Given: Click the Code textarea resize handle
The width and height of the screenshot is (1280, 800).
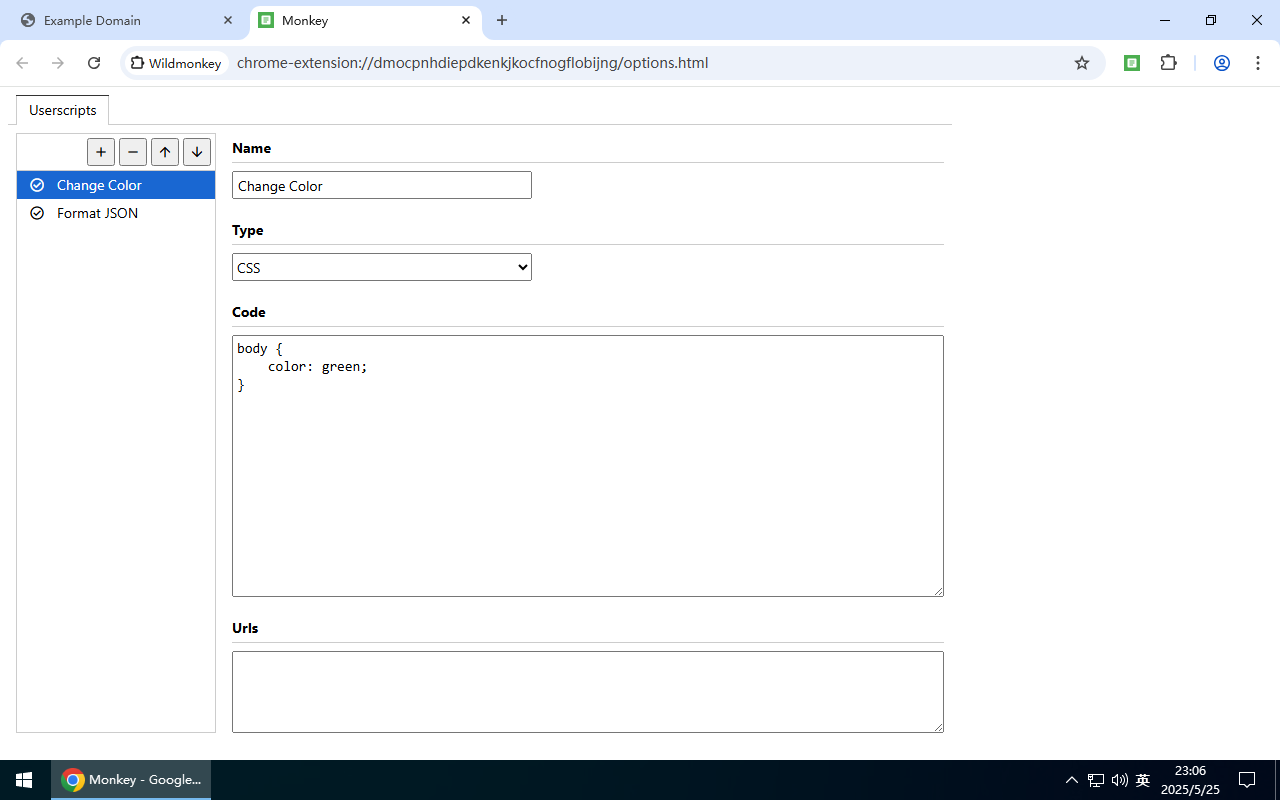Looking at the screenshot, I should 938,591.
